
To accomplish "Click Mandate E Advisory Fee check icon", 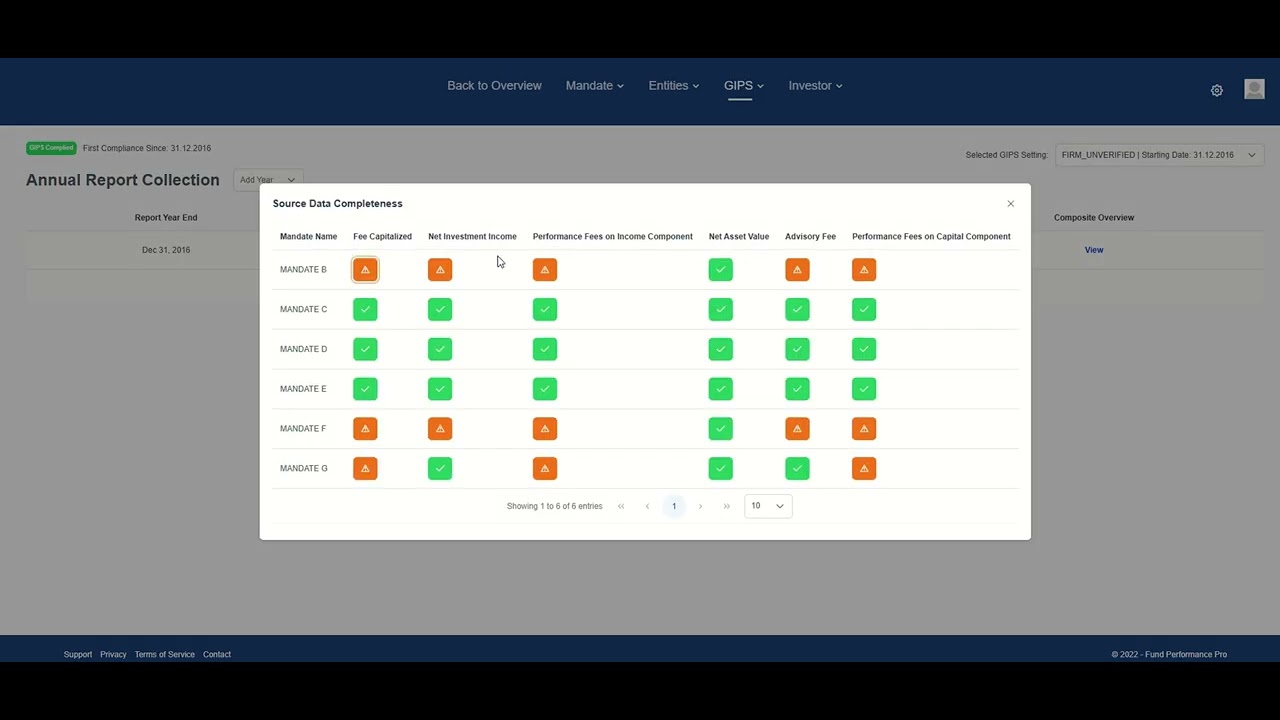I will pyautogui.click(x=797, y=389).
